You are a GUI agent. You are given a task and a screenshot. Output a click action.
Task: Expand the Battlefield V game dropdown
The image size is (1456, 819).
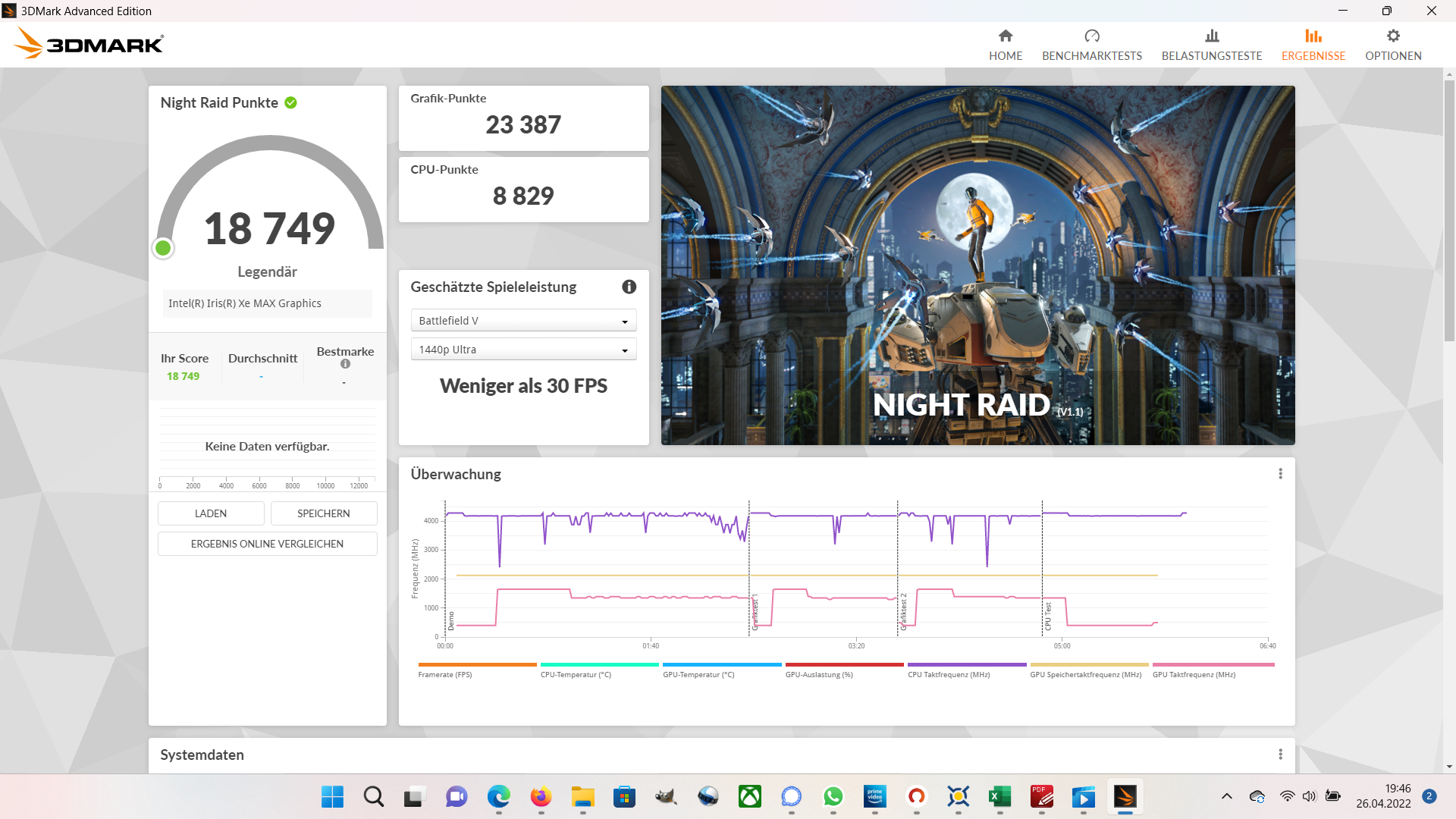pos(523,321)
